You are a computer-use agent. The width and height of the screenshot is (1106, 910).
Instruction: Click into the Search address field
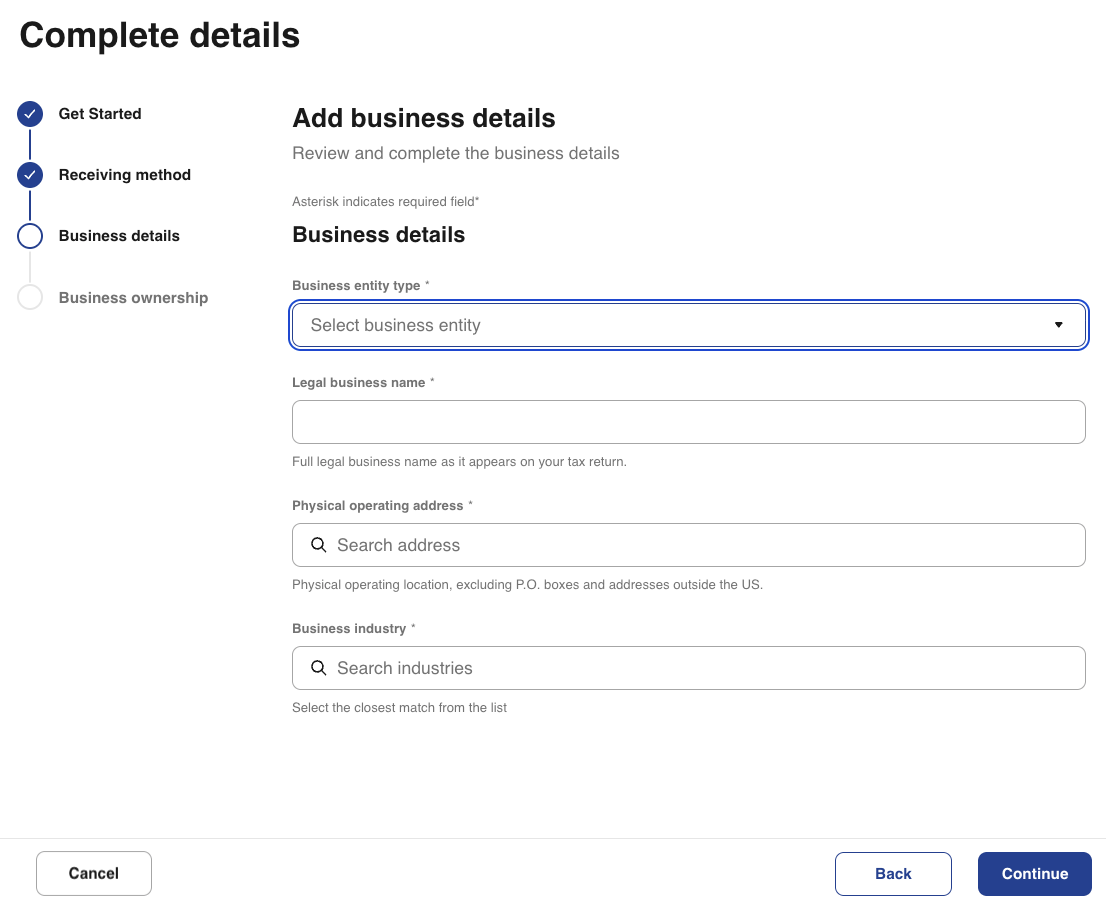click(700, 545)
